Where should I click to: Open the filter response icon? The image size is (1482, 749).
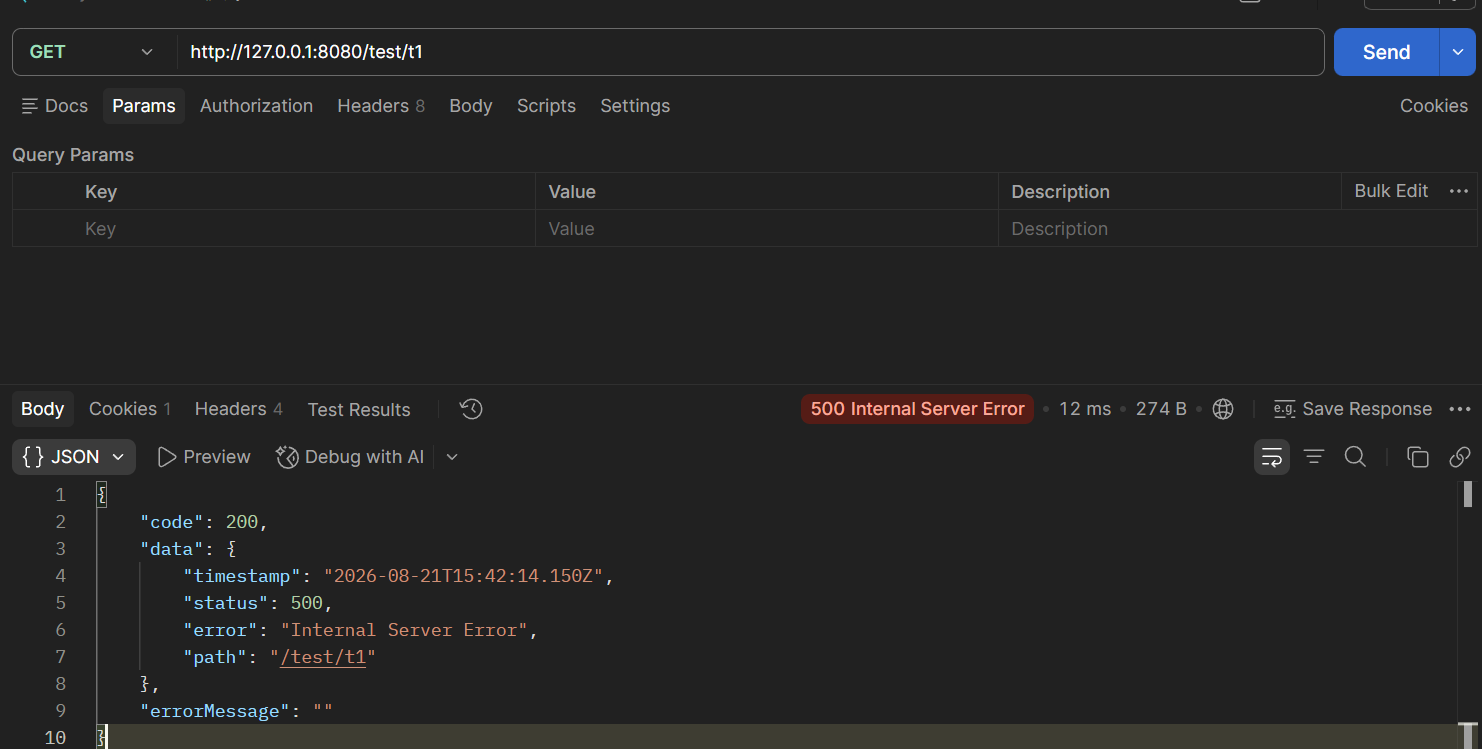tap(1314, 457)
